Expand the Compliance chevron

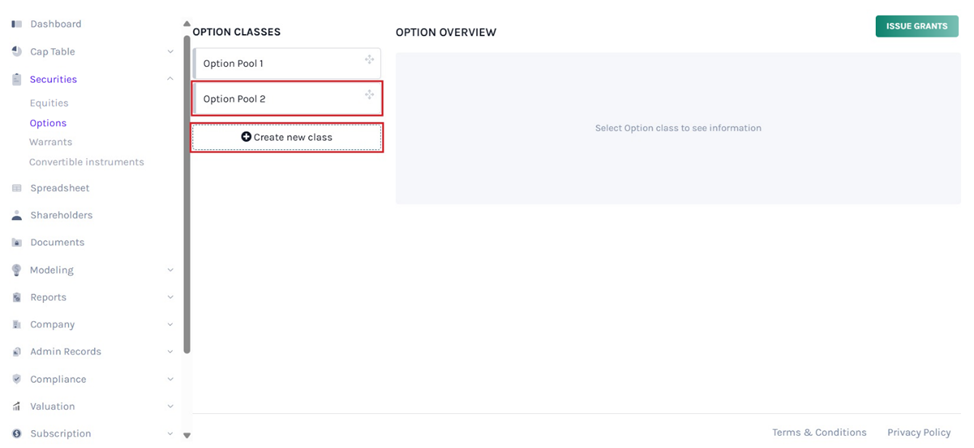pos(170,379)
